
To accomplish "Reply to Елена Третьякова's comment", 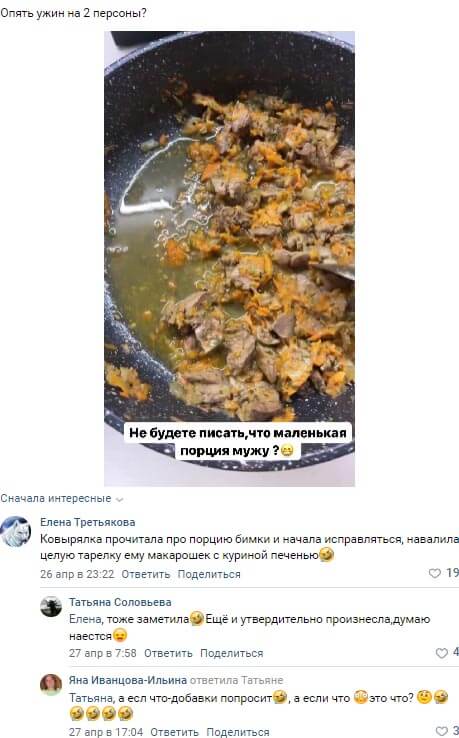I will [x=145, y=574].
